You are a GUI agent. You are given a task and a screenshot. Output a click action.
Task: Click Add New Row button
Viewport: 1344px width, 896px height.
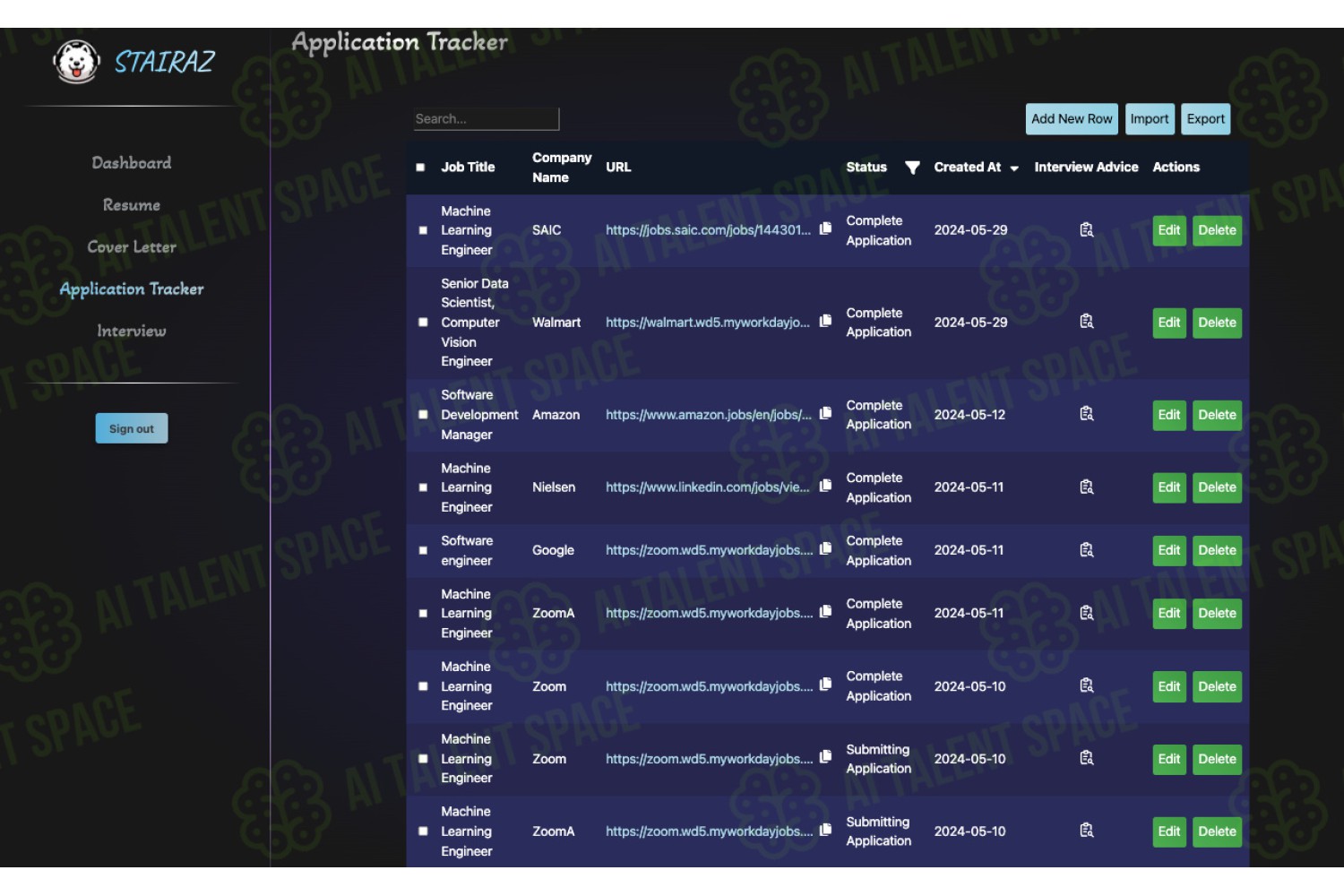(1072, 119)
